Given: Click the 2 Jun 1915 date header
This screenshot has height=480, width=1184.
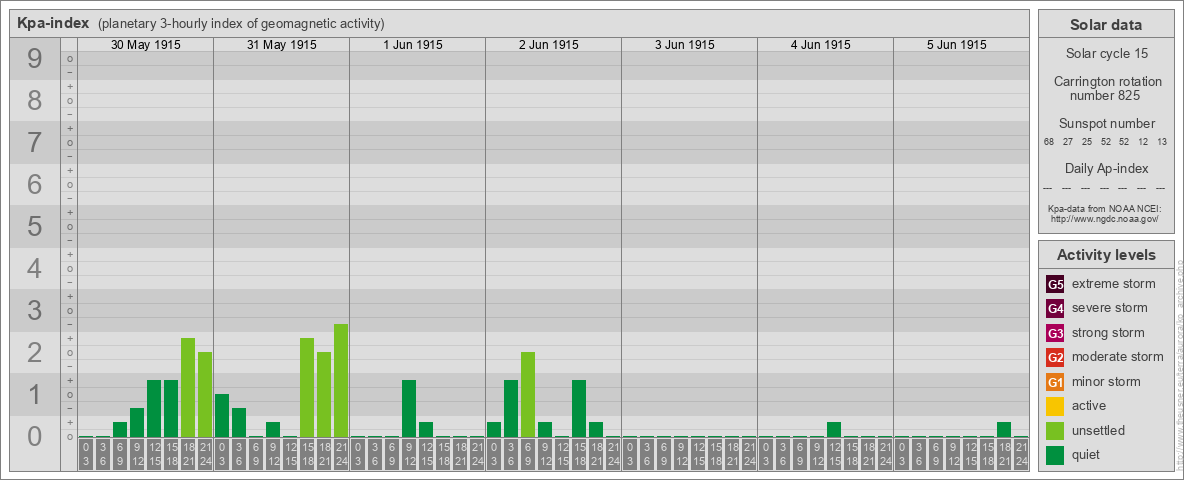Looking at the screenshot, I should coord(549,45).
